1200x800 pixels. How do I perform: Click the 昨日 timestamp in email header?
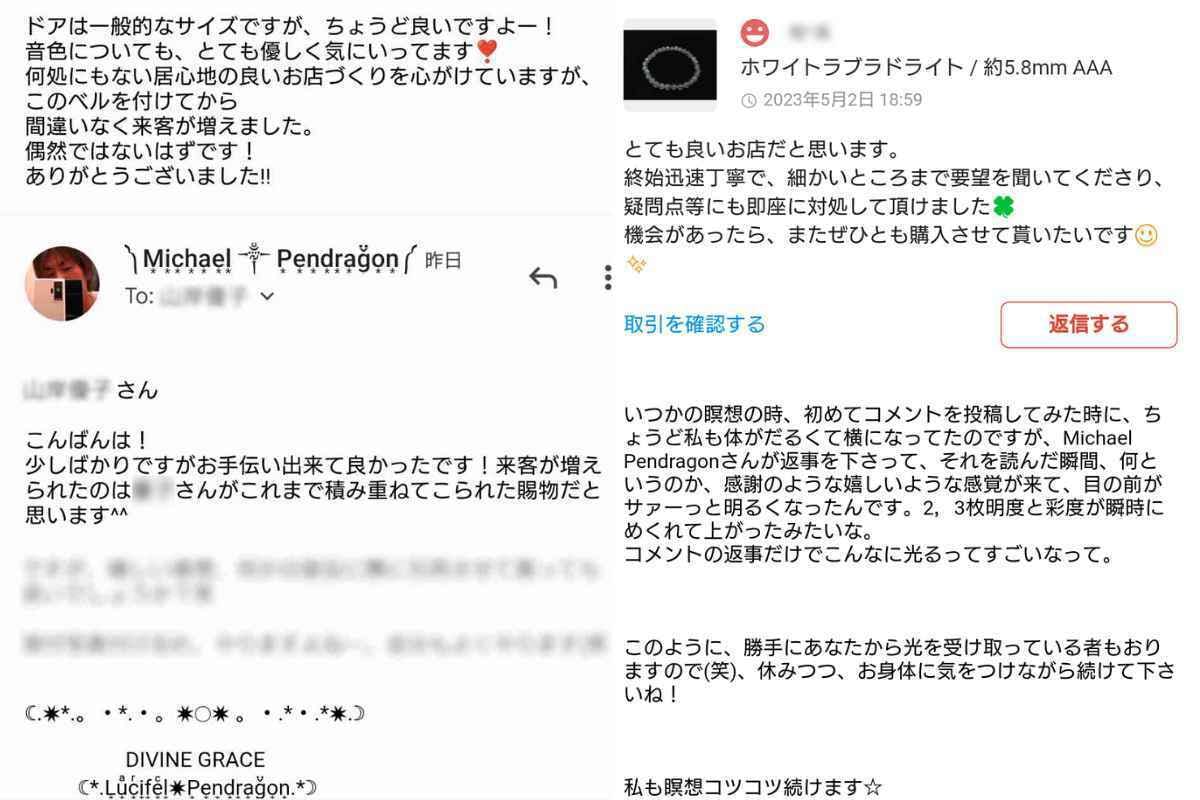[x=443, y=260]
